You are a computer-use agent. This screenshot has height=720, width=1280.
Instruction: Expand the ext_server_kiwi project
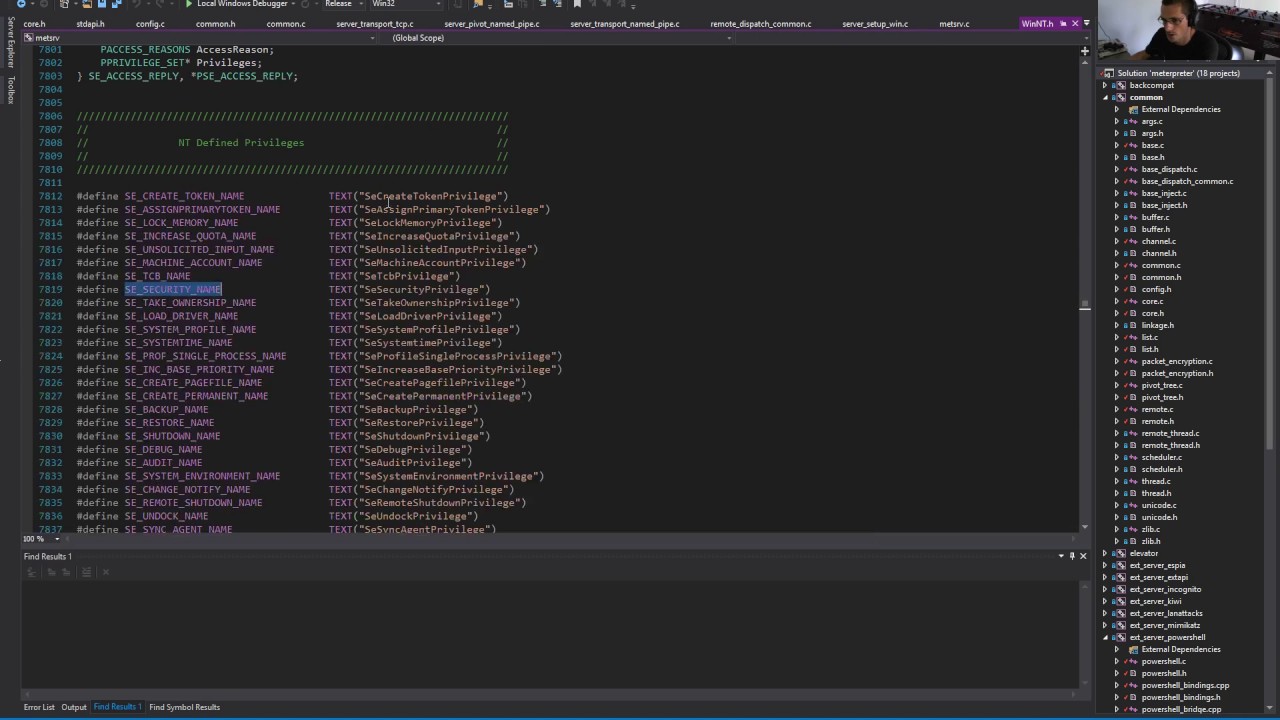[x=1105, y=601]
